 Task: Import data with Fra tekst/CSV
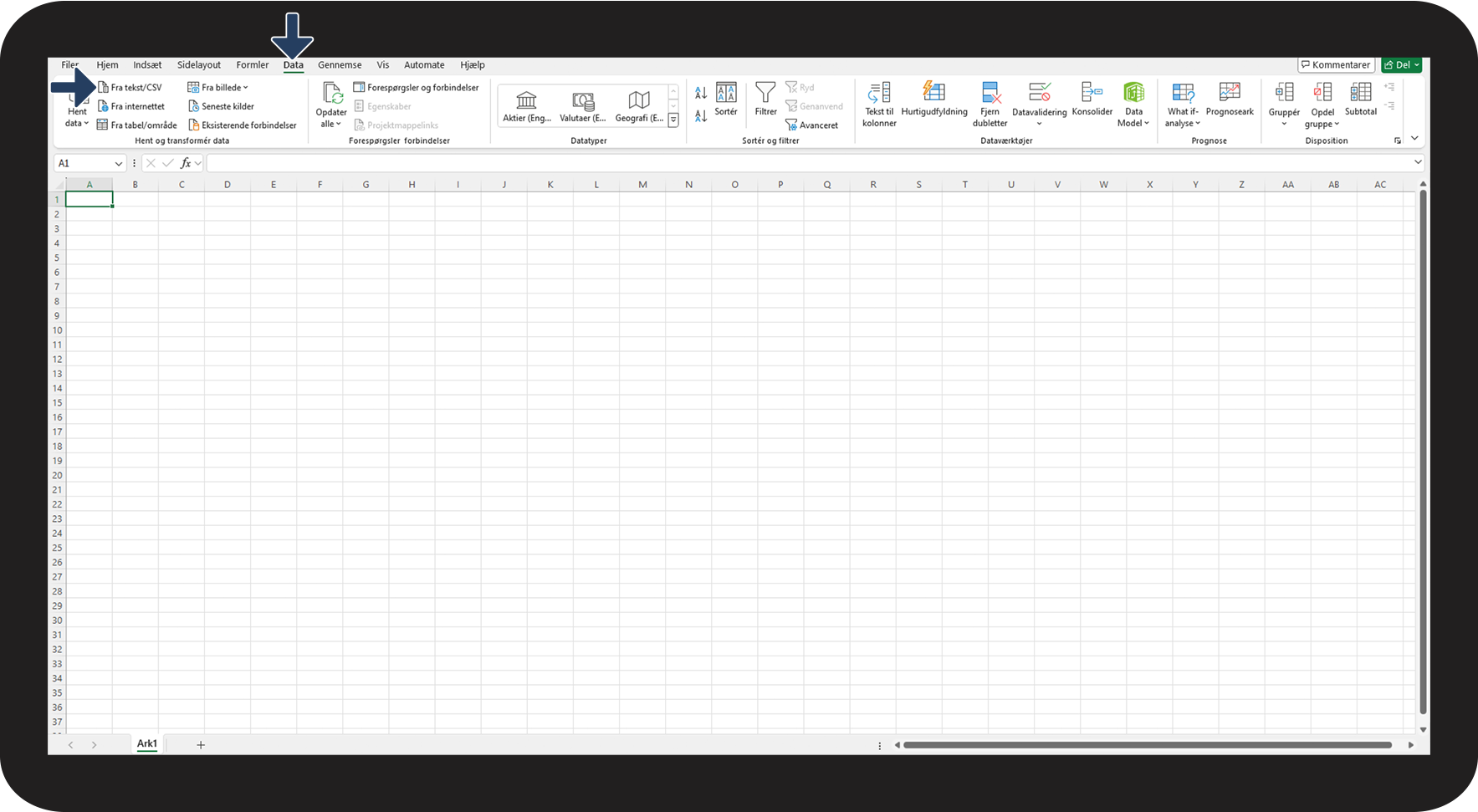130,87
